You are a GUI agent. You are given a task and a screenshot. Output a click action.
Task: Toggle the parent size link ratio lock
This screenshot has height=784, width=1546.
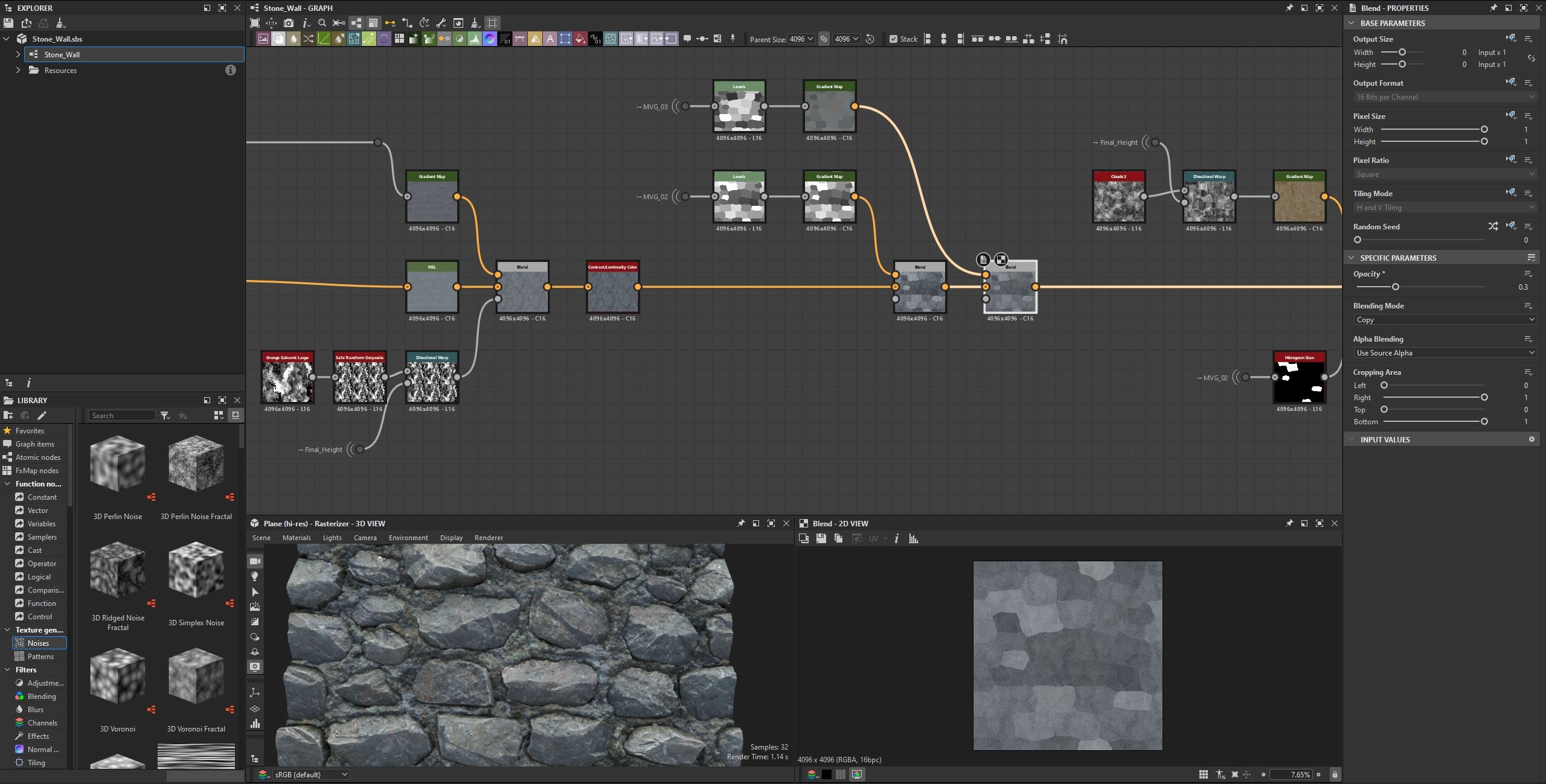(823, 39)
